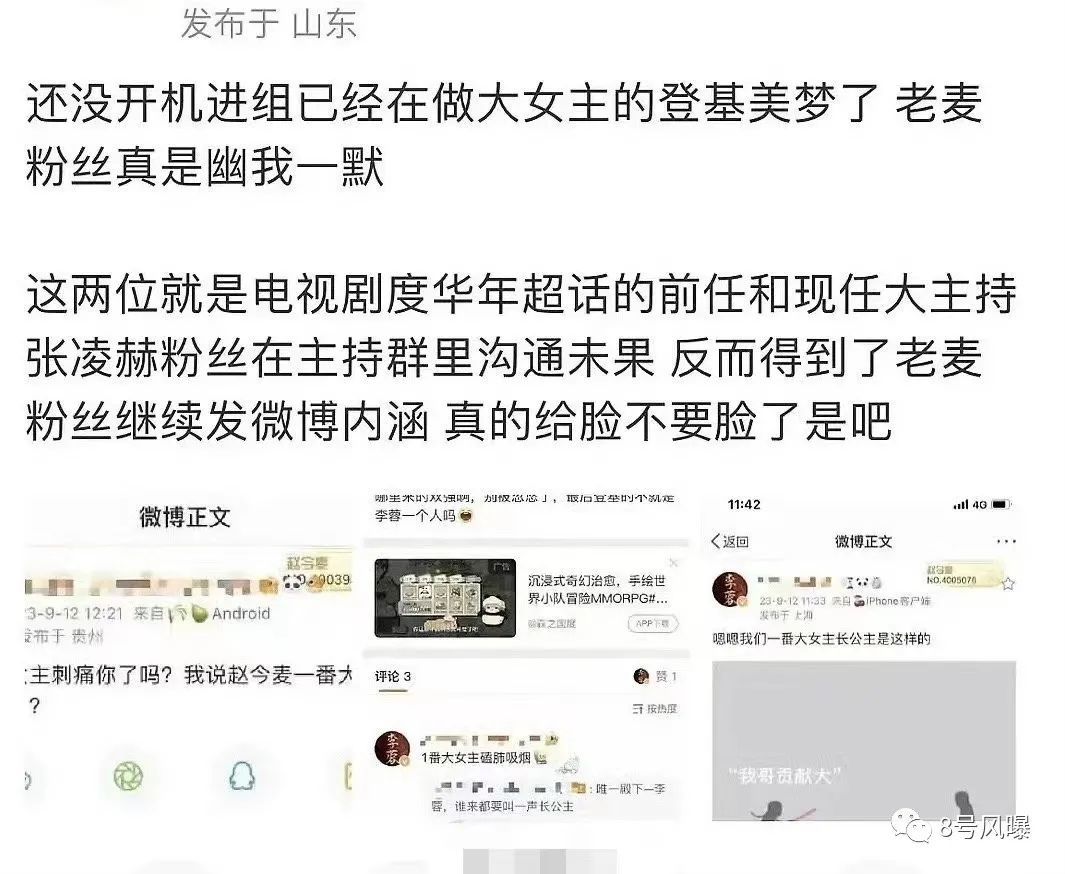Tap the 1番大女主磕肺吸烟 comment
The width and height of the screenshot is (1065, 874).
tap(476, 758)
